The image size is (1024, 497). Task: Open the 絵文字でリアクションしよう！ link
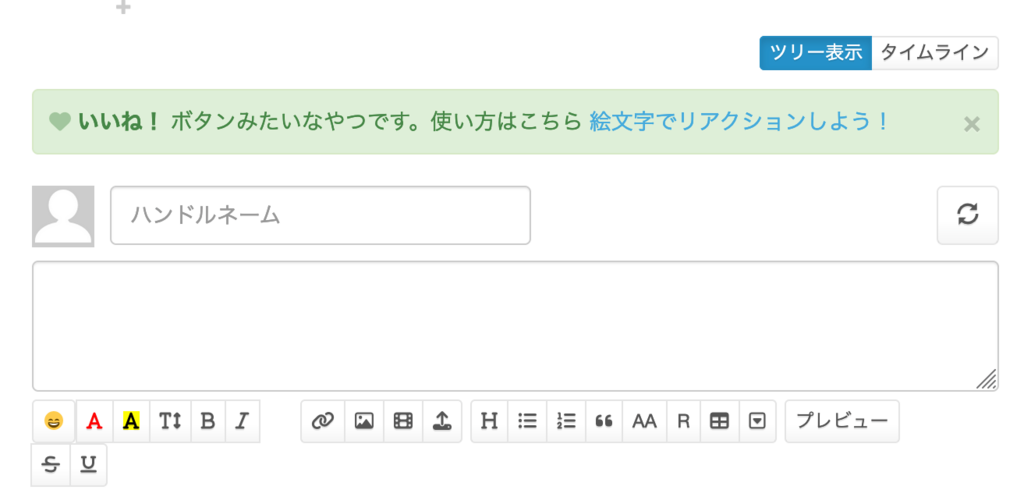(739, 121)
